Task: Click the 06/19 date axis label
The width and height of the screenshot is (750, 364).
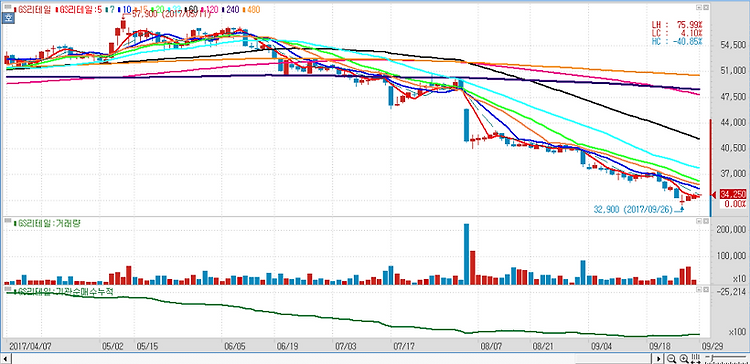Action: (x=288, y=345)
